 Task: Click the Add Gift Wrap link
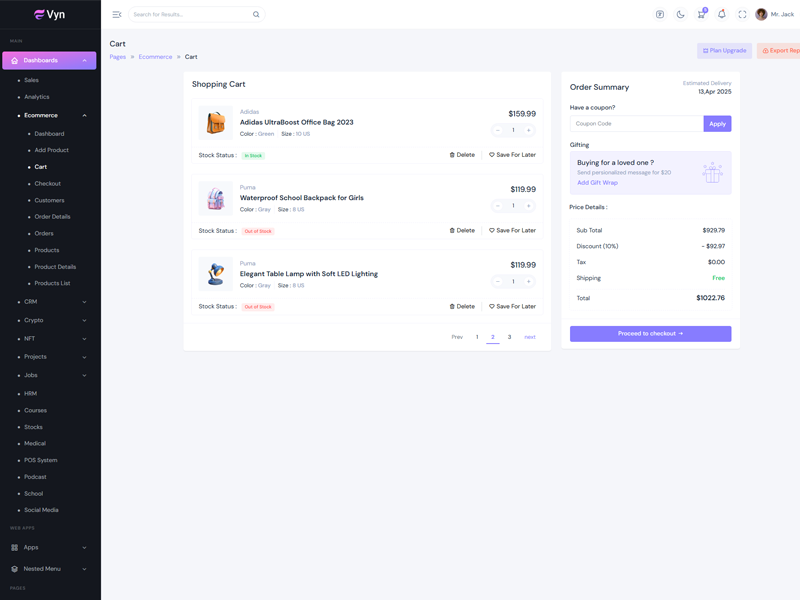[x=597, y=183]
